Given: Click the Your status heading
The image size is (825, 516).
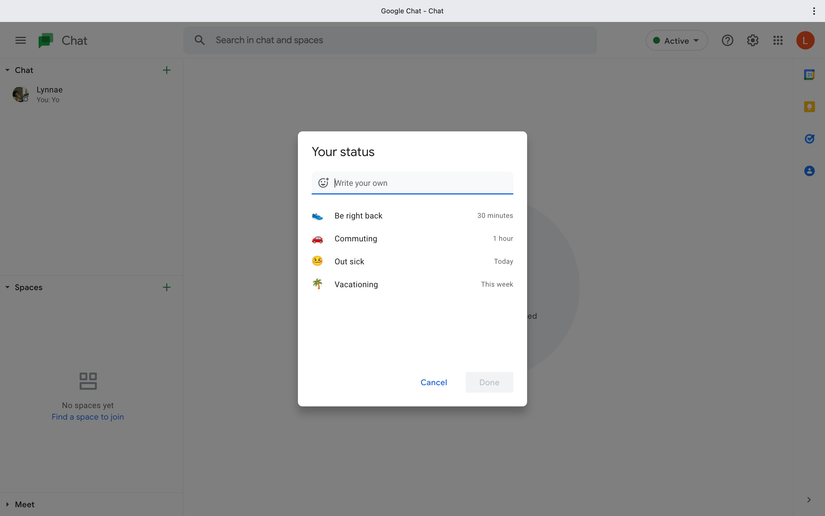Looking at the screenshot, I should (343, 152).
